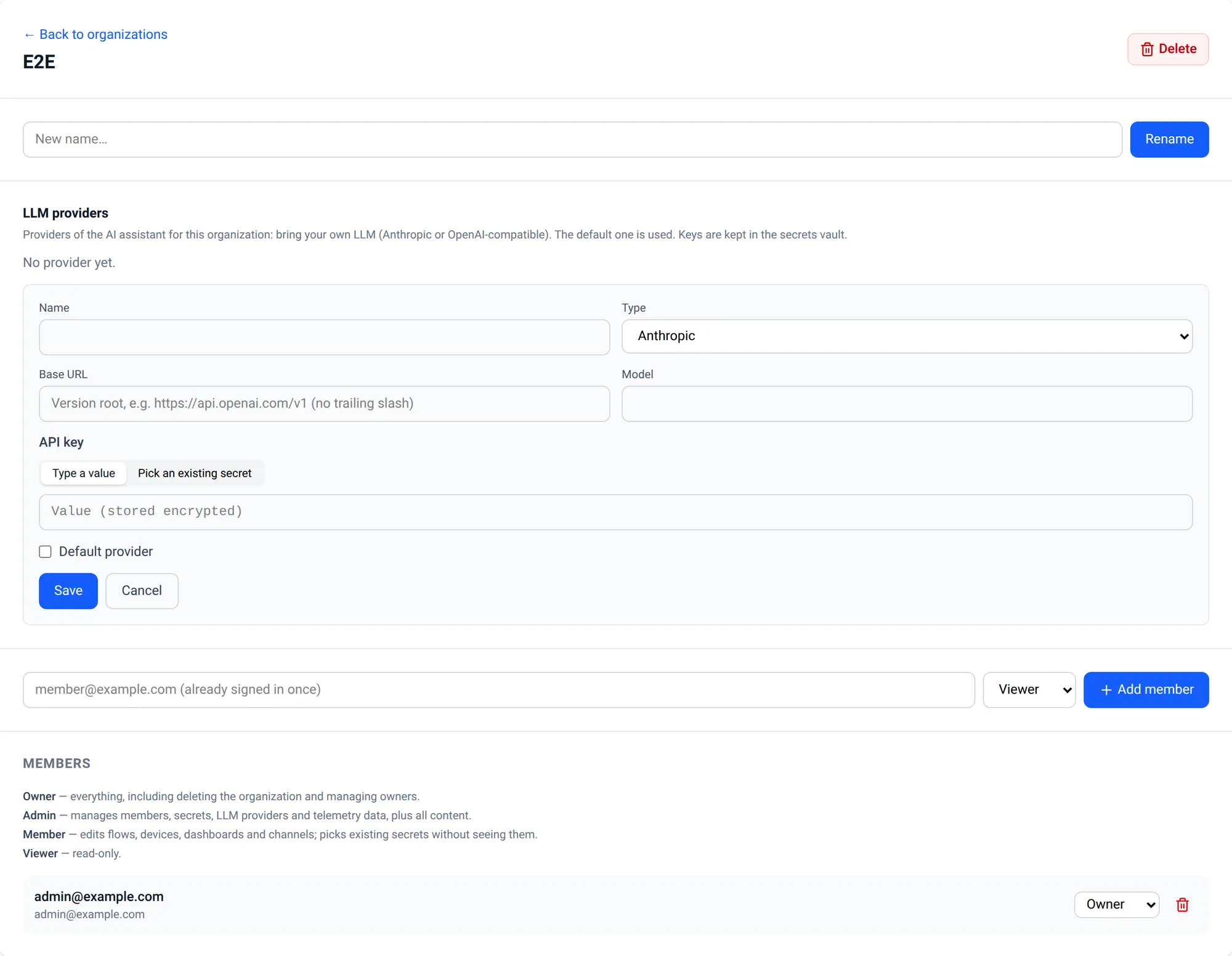Click the MEMBERS section heading
The image size is (1232, 956).
[x=57, y=763]
